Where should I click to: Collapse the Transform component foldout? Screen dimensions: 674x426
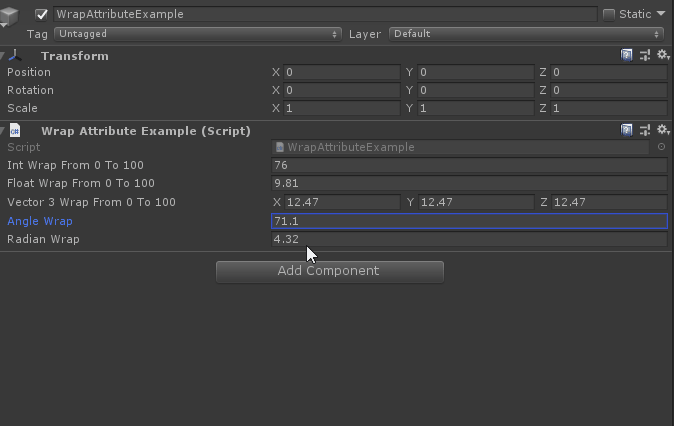coord(4,56)
